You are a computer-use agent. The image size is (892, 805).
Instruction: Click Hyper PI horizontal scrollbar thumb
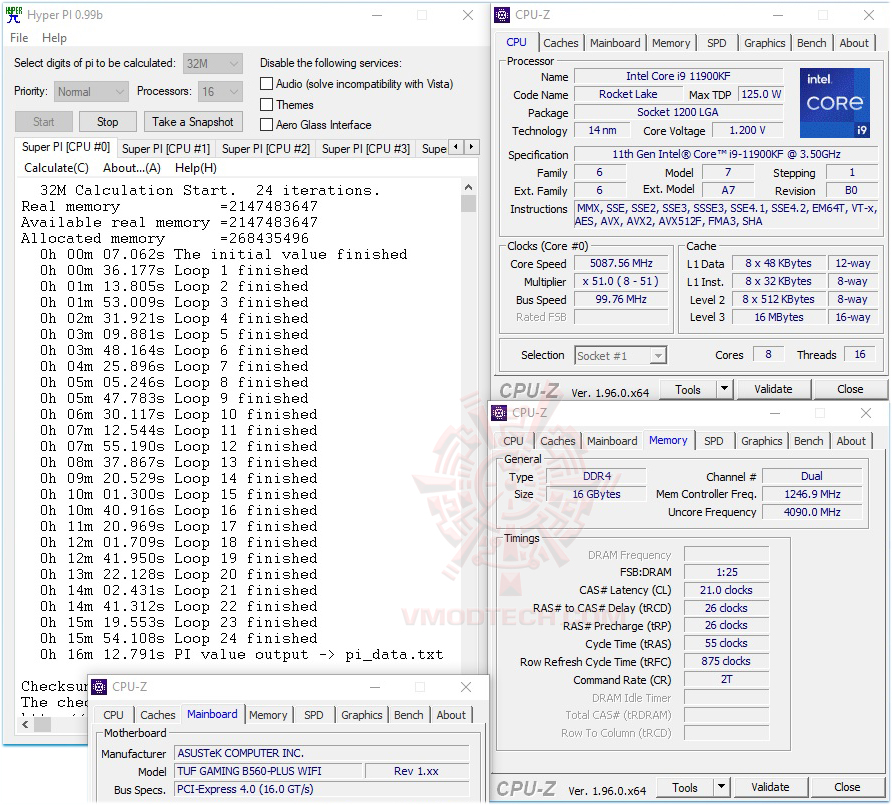[42, 724]
